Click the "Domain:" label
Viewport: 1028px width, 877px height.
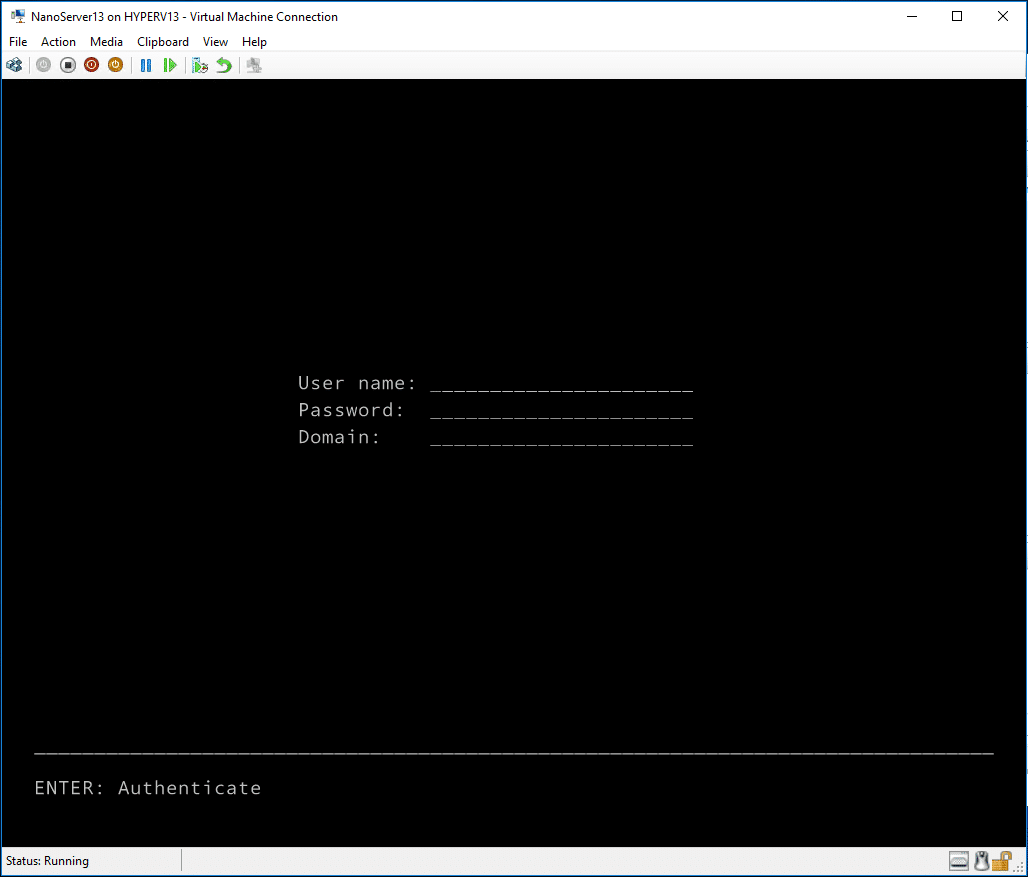pos(339,437)
